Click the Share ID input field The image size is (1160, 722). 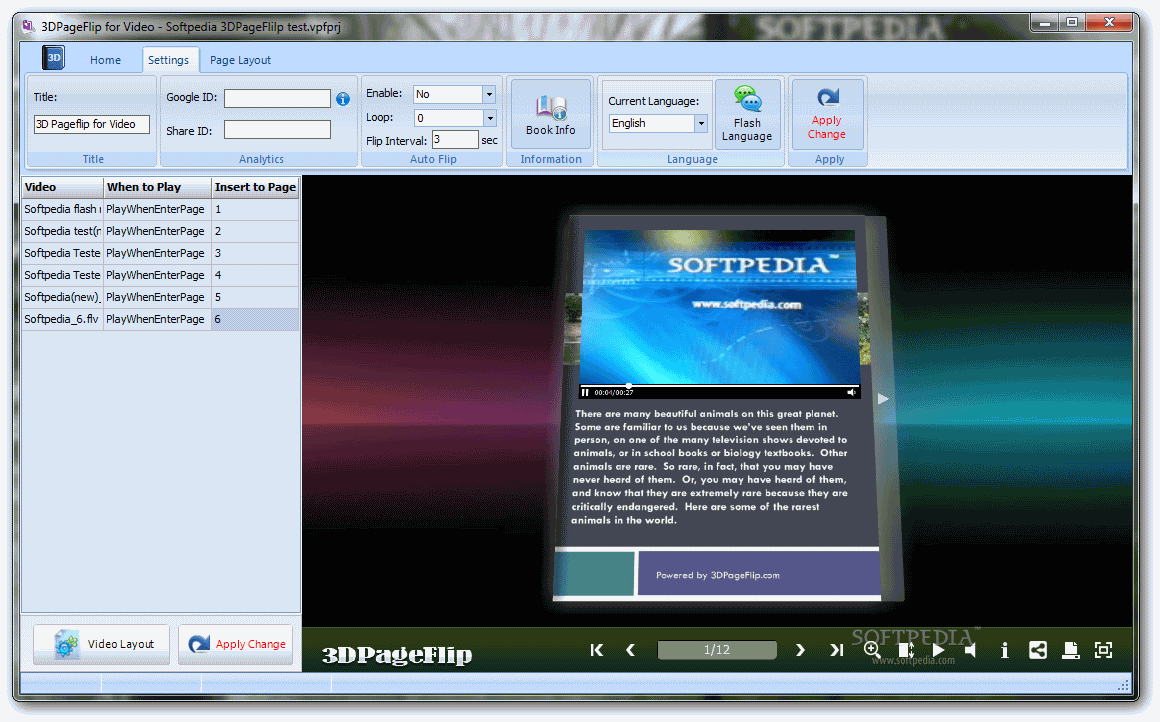point(277,130)
